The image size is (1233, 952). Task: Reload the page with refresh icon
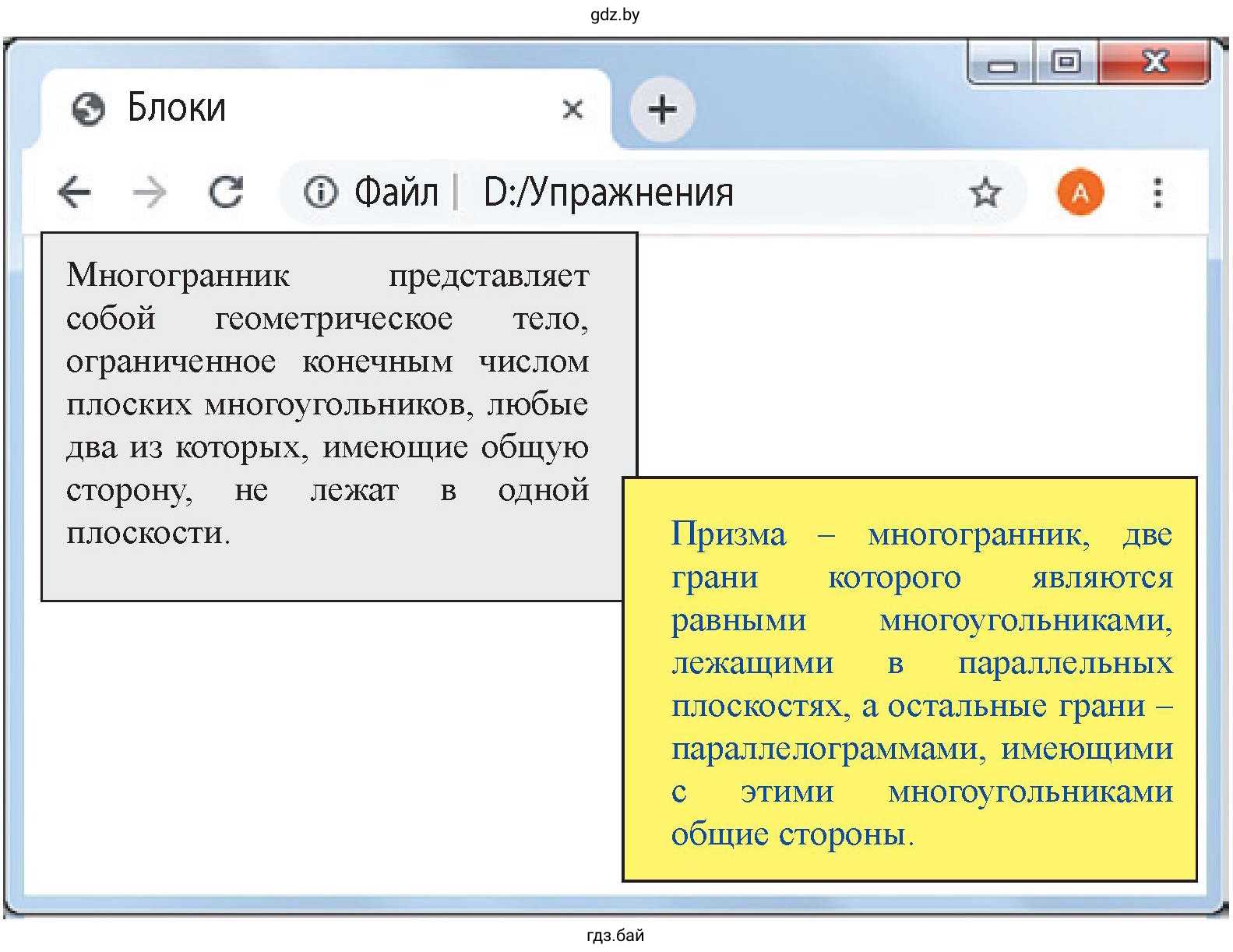click(226, 192)
